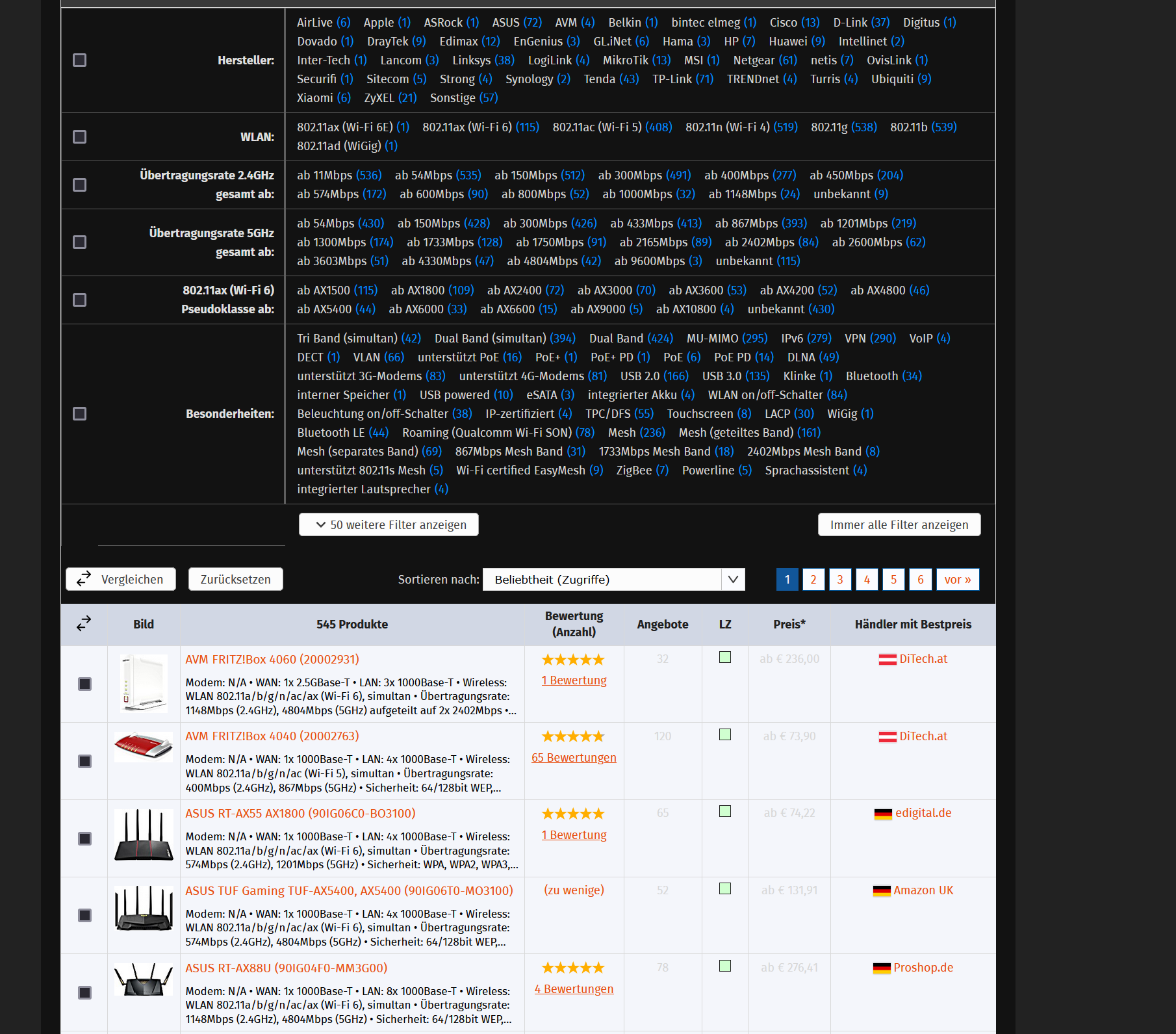Image resolution: width=1176 pixels, height=1034 pixels.
Task: Select 5GHz rate ab 9600Mbps (3)
Action: pyautogui.click(x=658, y=261)
